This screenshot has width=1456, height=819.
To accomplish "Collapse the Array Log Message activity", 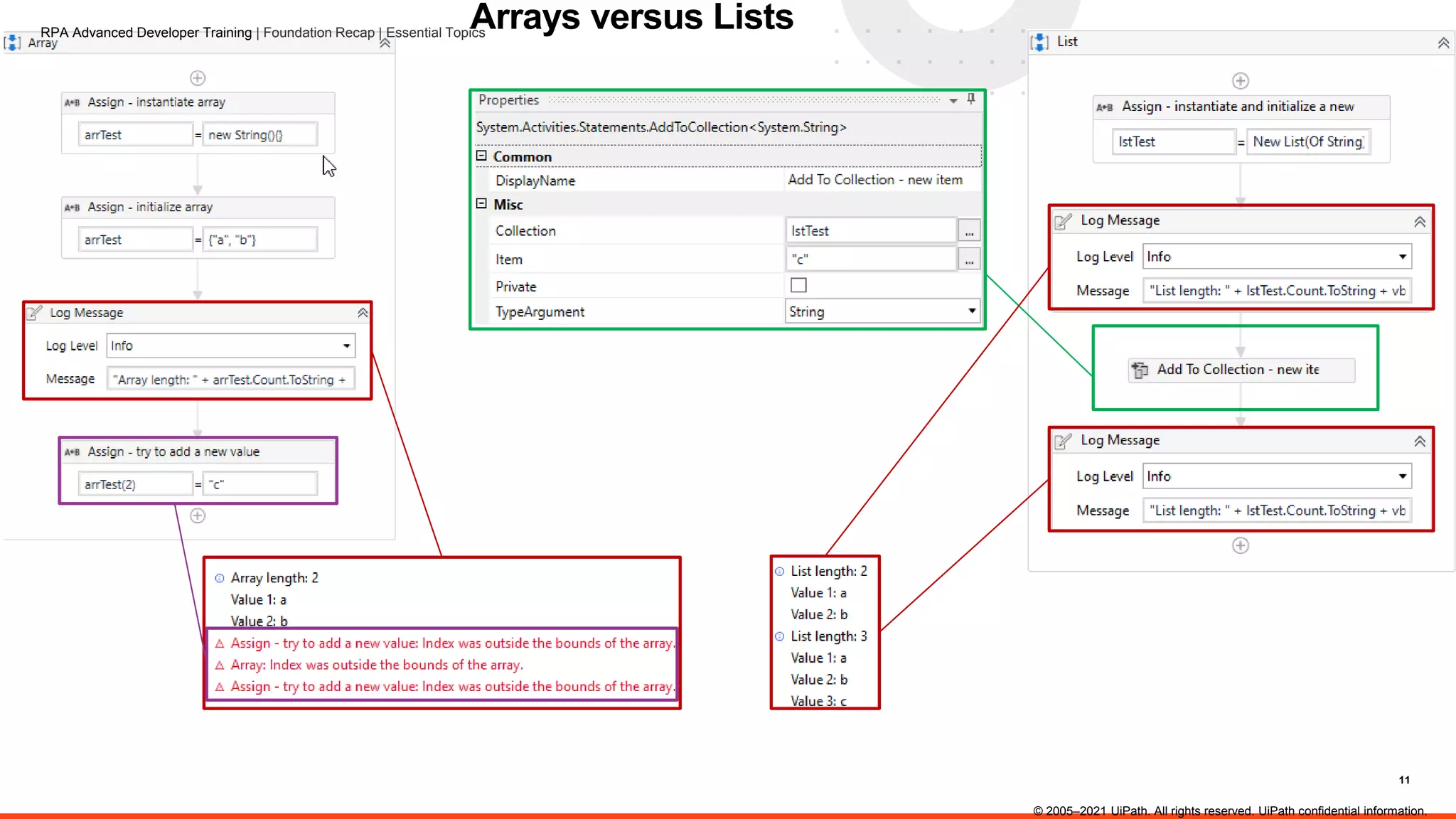I will pyautogui.click(x=363, y=313).
